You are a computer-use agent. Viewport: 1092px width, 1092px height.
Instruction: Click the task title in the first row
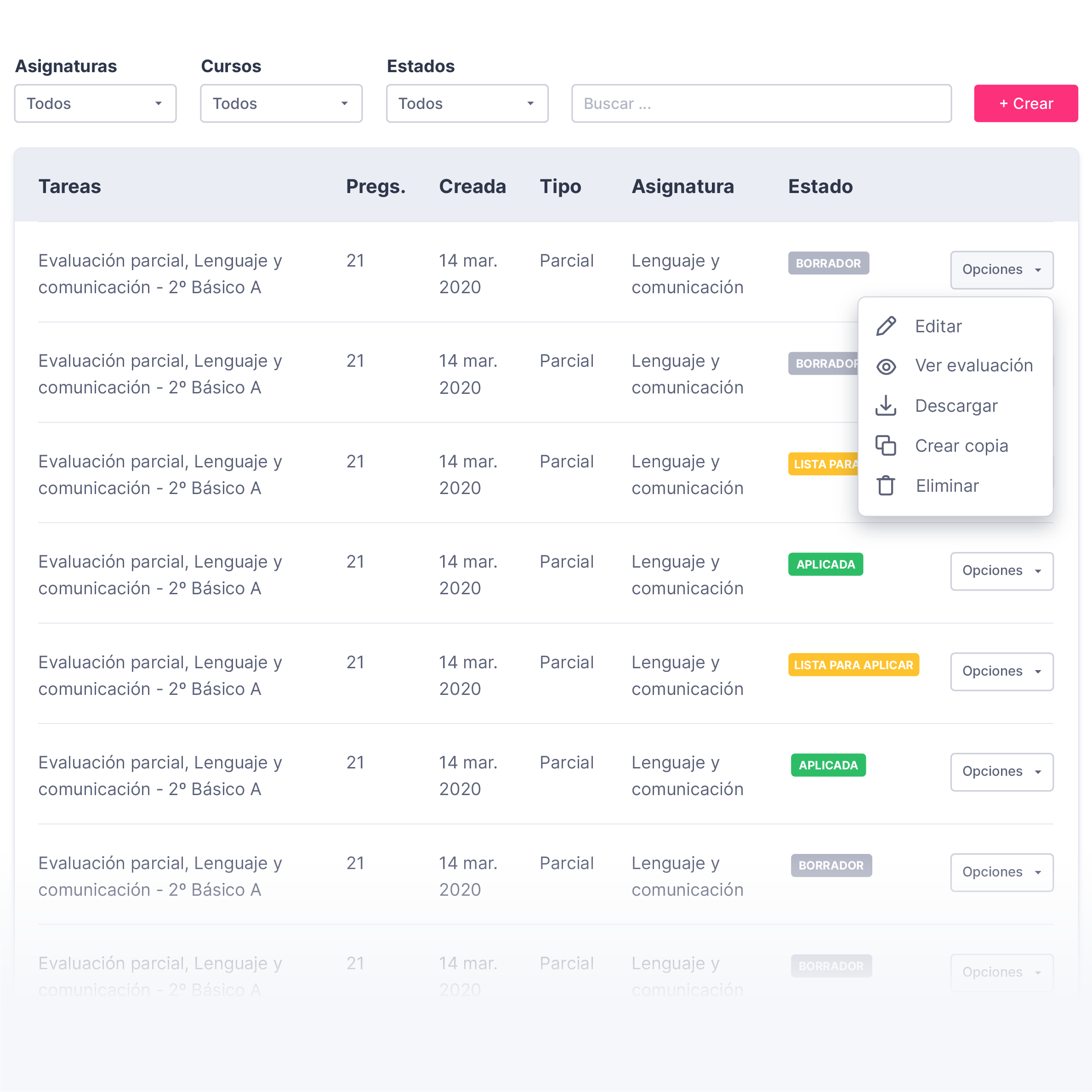click(160, 273)
